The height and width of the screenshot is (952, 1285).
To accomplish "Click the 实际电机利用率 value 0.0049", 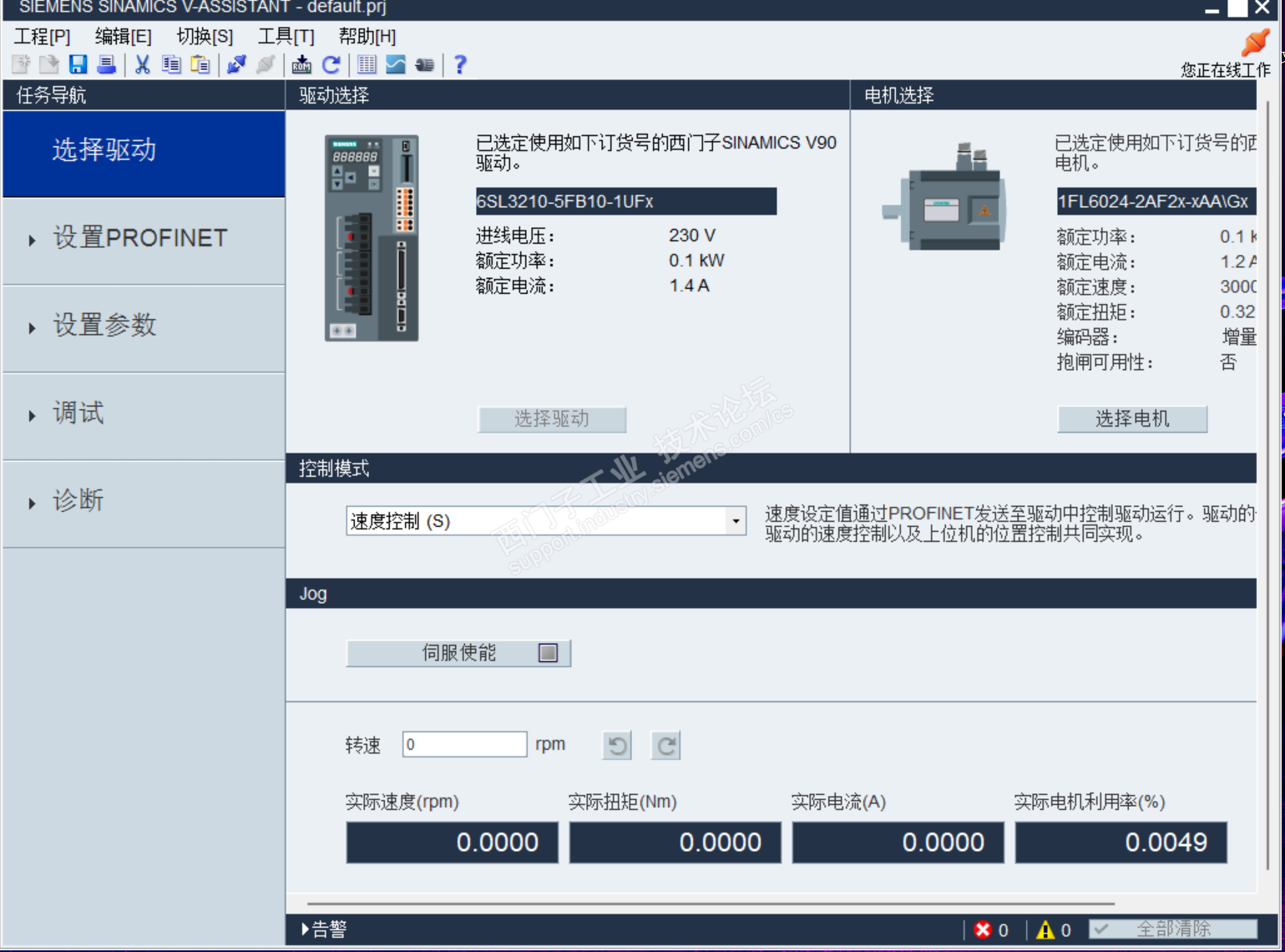I will (1121, 843).
